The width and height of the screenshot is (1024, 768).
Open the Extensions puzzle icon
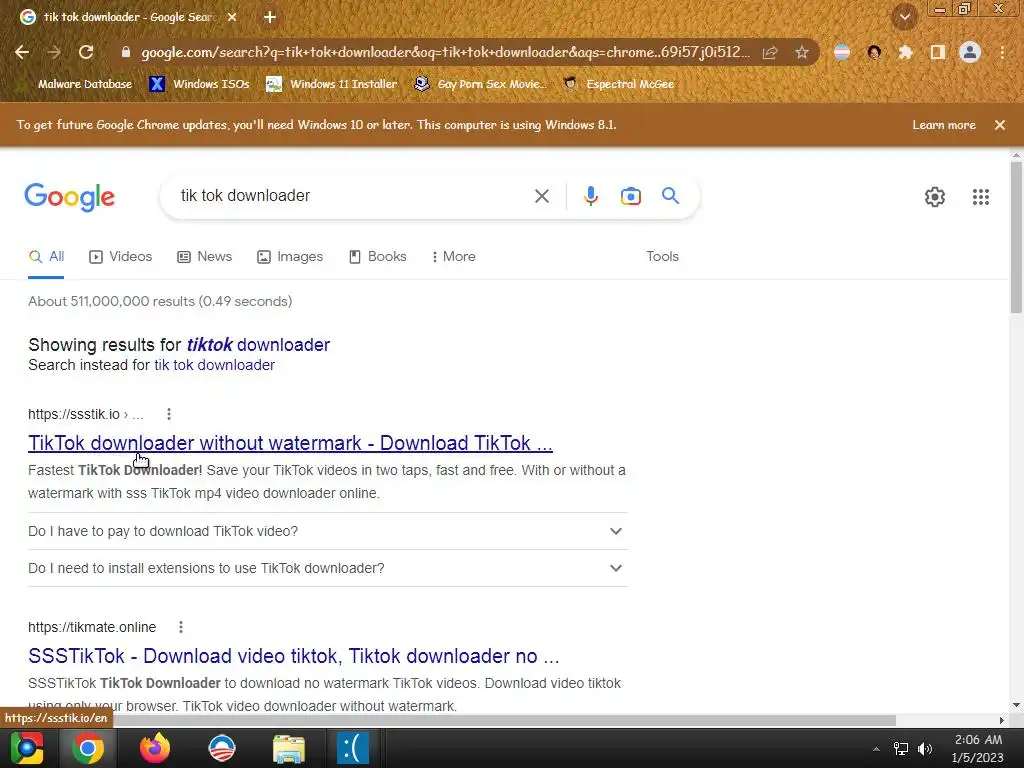(x=905, y=52)
